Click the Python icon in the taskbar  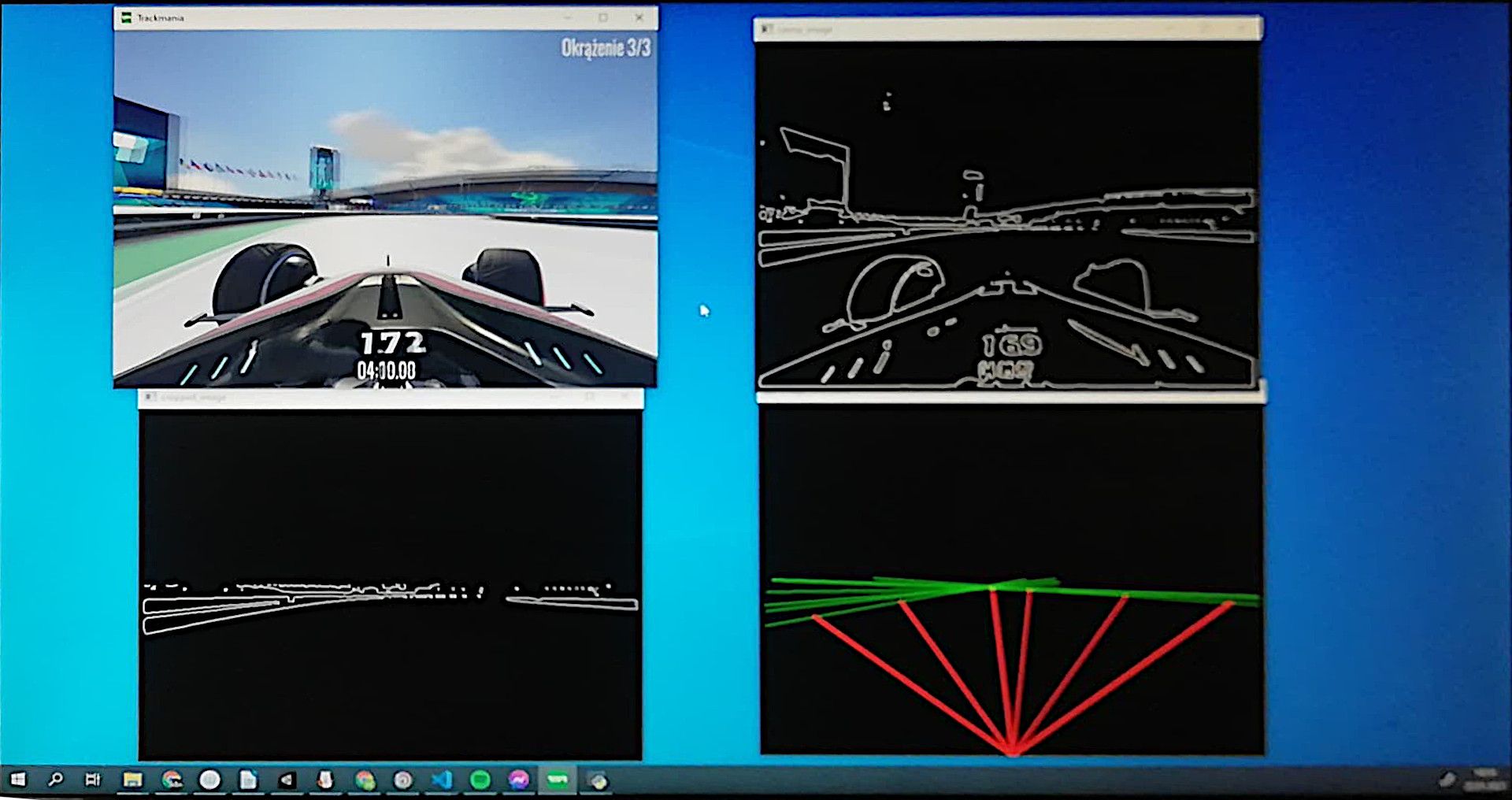(x=598, y=780)
